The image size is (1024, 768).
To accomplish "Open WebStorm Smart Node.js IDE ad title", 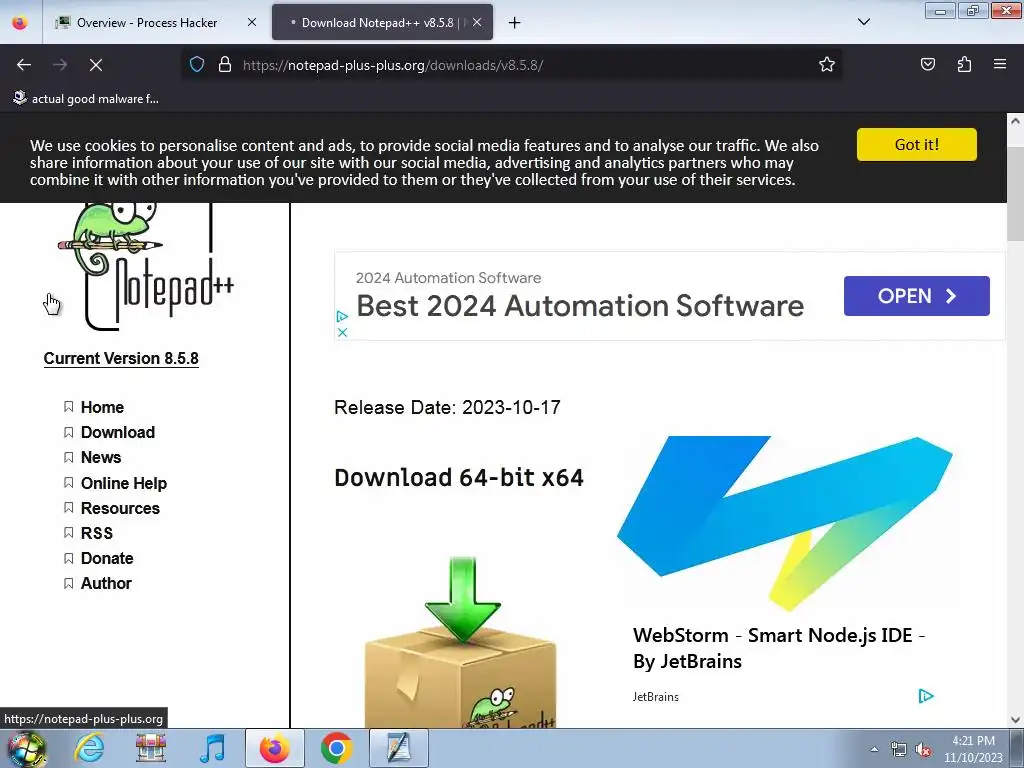I will coord(778,648).
